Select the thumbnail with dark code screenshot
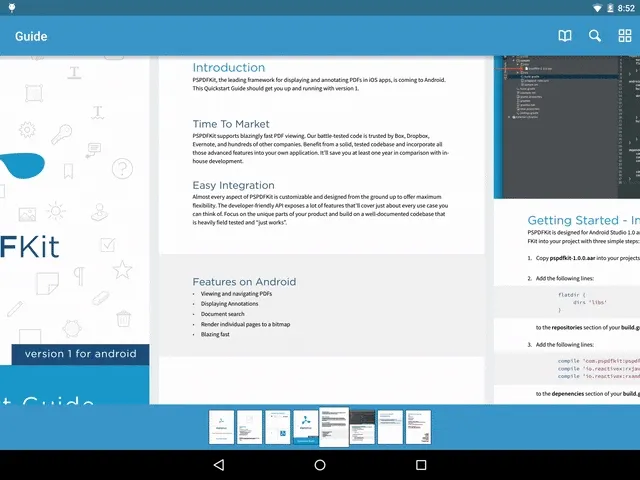640x480 pixels. [362, 427]
